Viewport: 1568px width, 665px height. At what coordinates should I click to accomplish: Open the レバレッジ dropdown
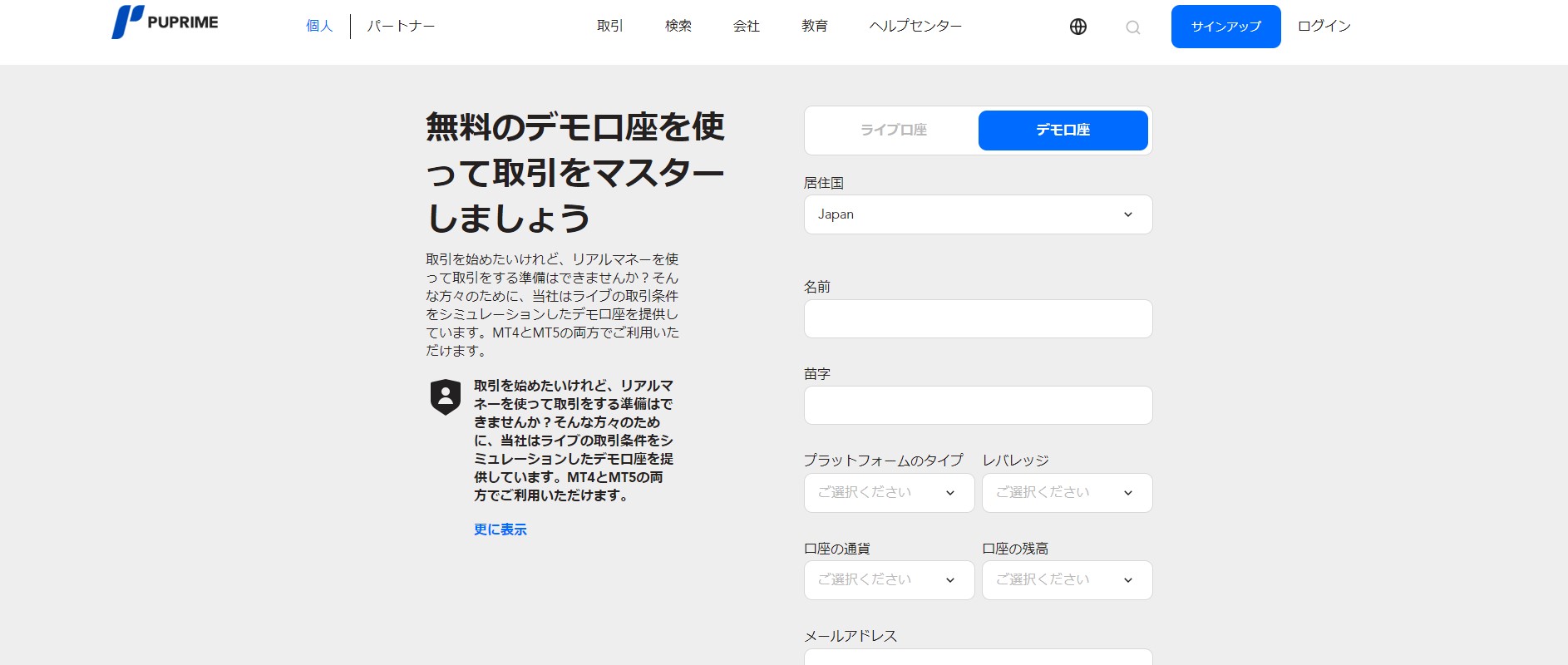(x=1068, y=493)
